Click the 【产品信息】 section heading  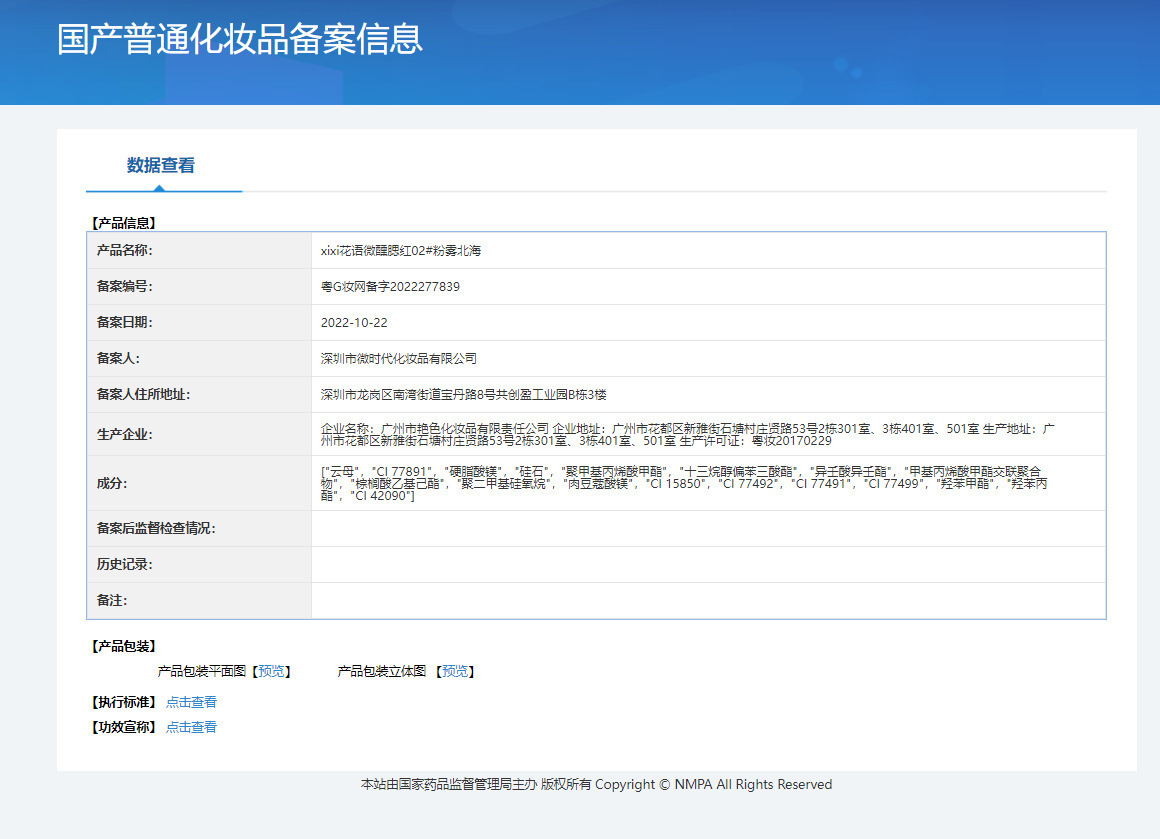(x=124, y=223)
